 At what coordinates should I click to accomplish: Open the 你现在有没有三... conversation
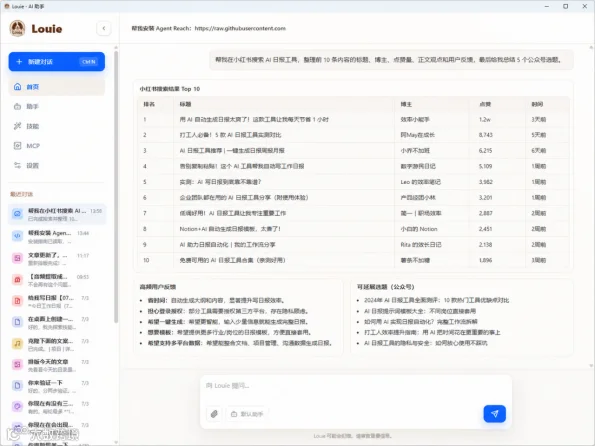pyautogui.click(x=57, y=407)
